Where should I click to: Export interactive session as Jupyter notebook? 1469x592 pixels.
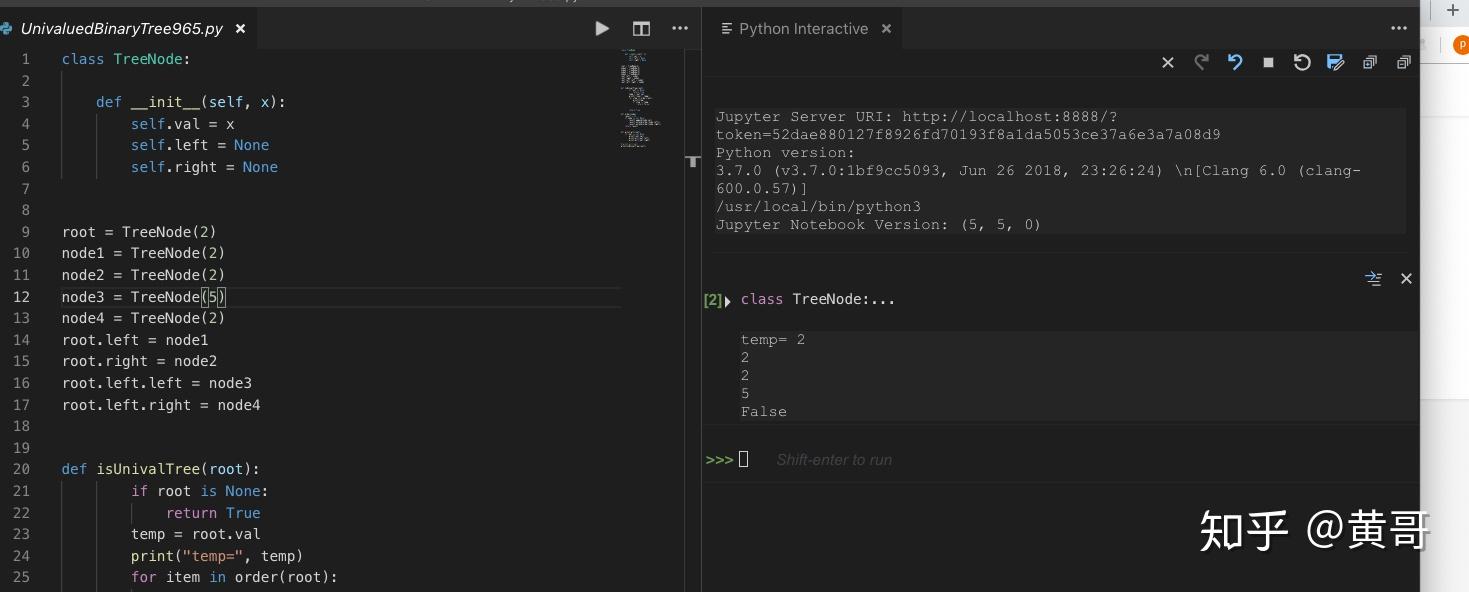tap(1336, 62)
